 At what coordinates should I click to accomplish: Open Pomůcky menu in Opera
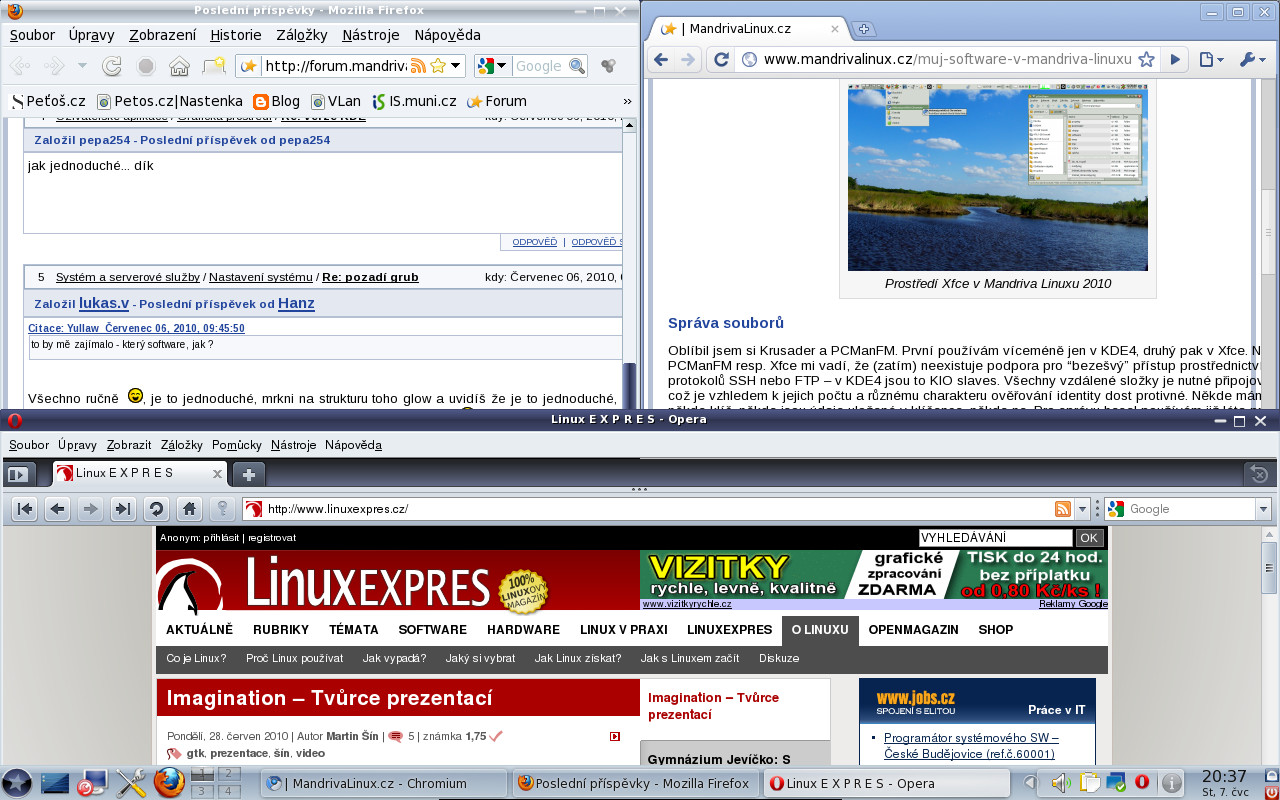pyautogui.click(x=237, y=445)
